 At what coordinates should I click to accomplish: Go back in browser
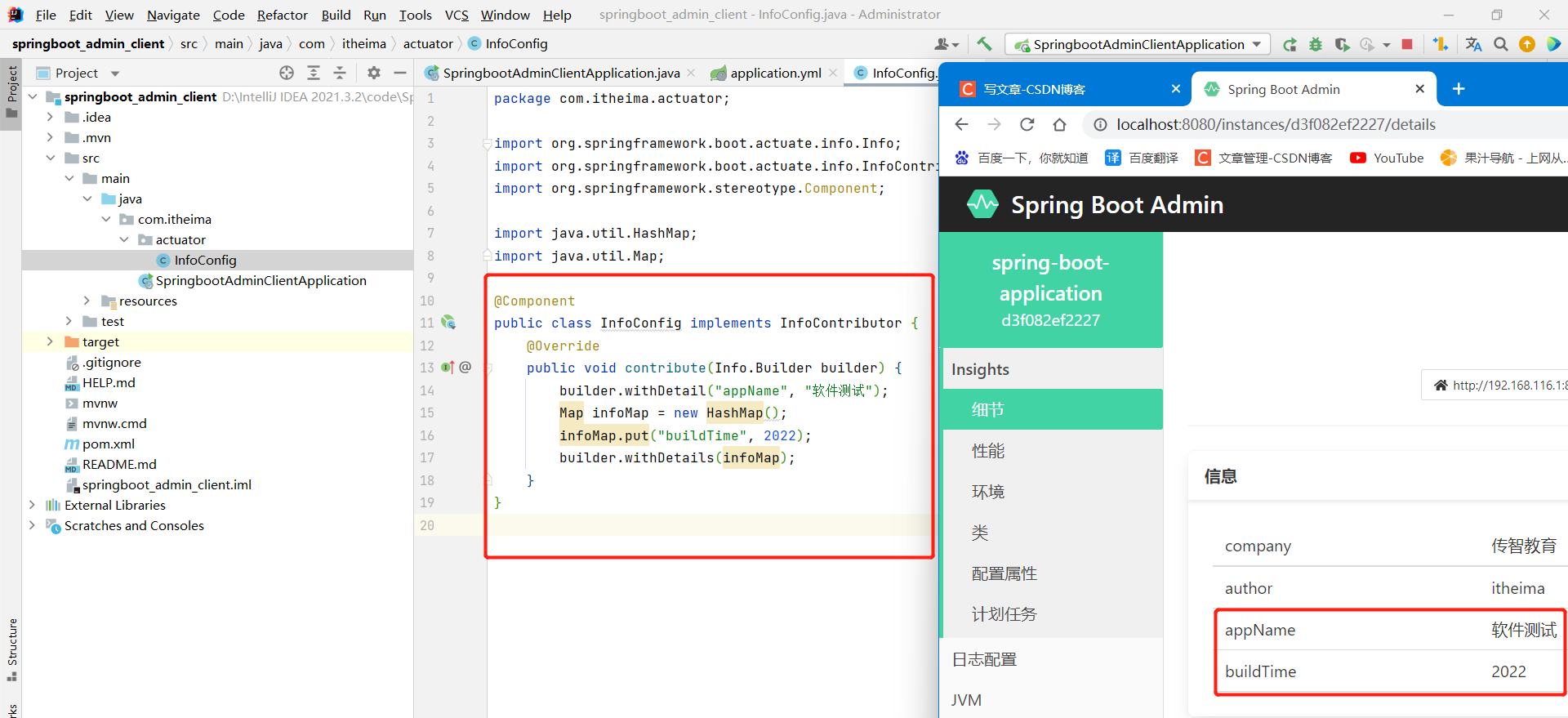(962, 124)
